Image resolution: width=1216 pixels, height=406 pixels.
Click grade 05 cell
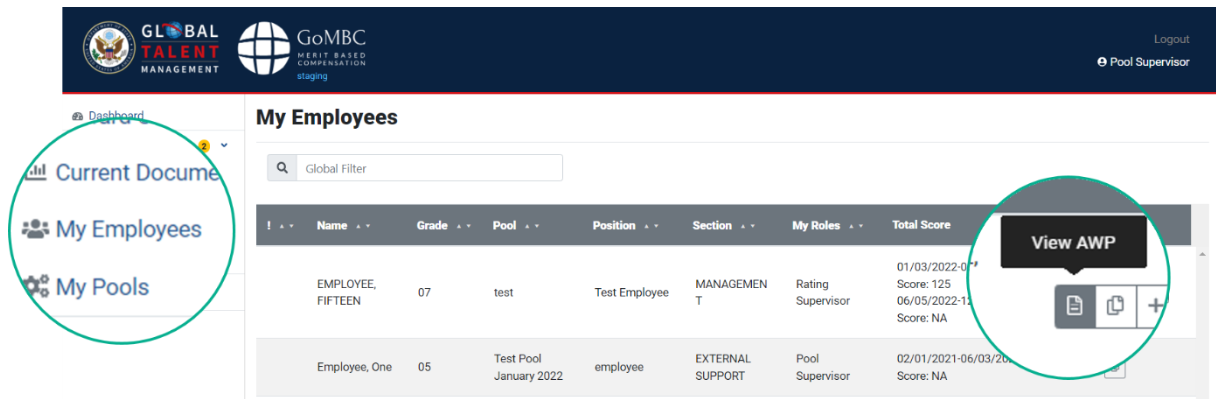pos(424,367)
